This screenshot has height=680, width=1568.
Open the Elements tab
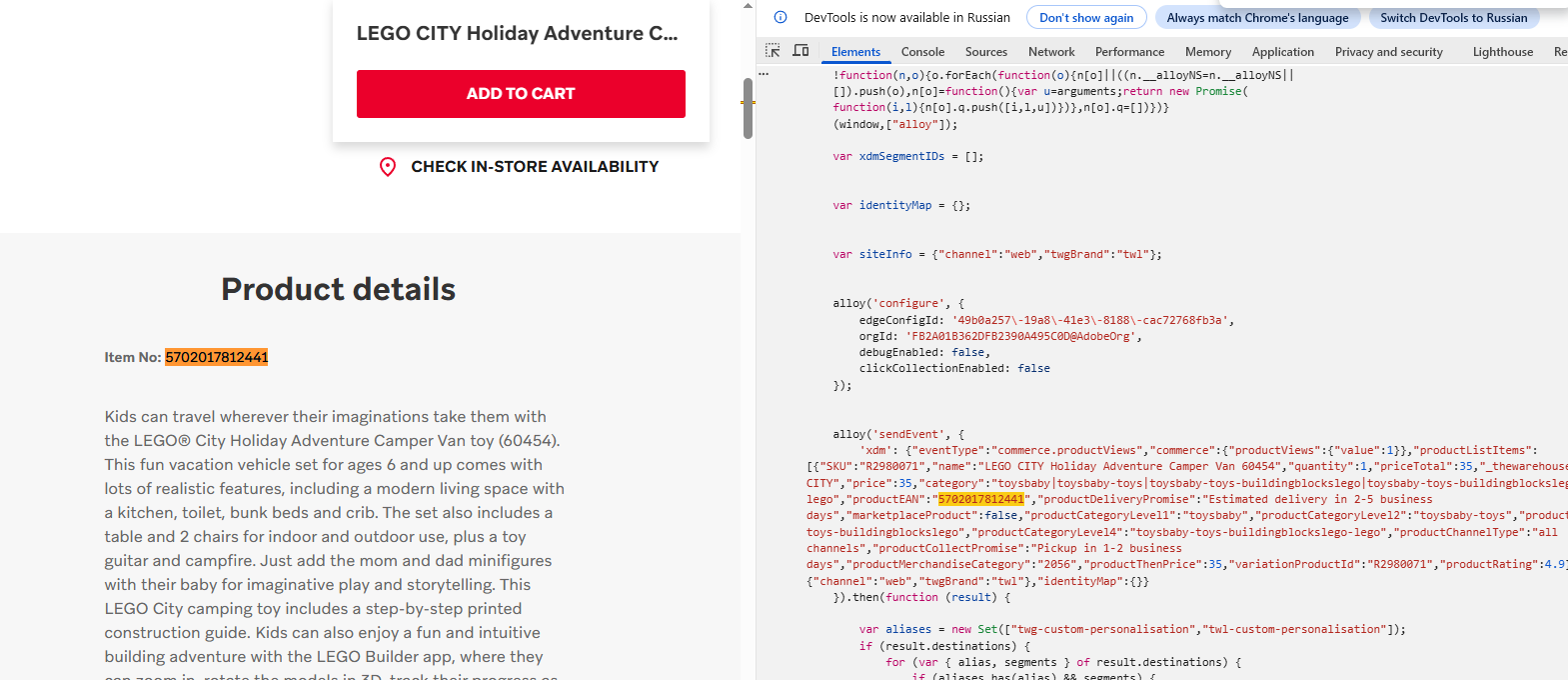855,52
